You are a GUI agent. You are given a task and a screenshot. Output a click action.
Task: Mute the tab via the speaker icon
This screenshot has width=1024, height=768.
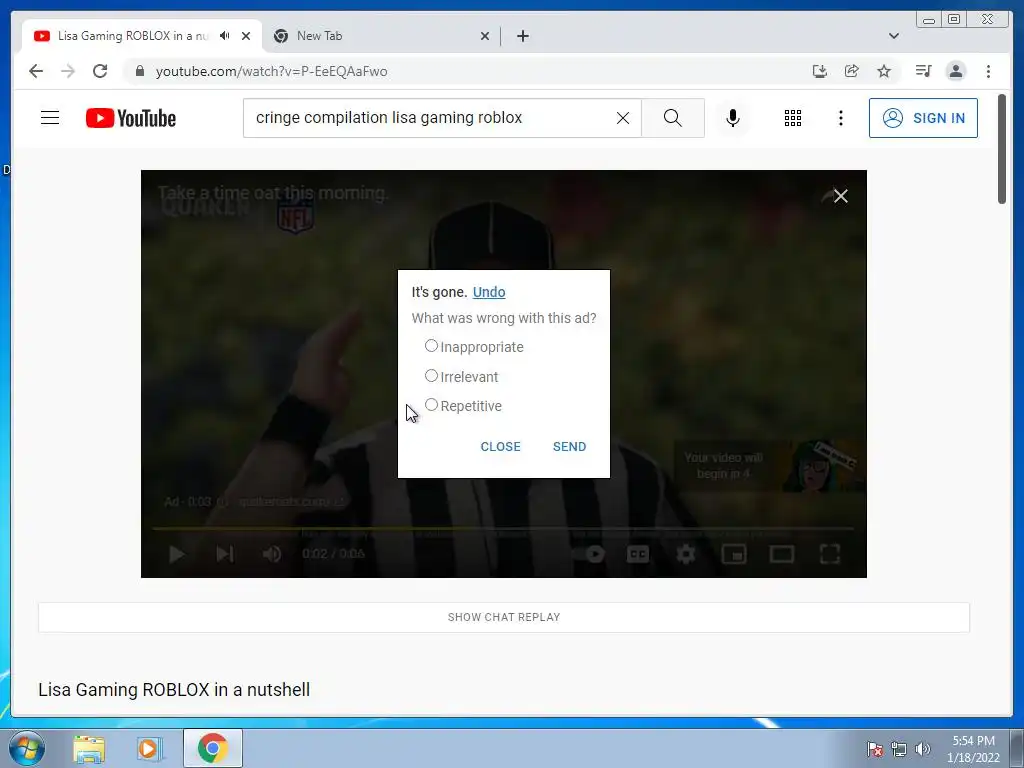click(x=225, y=36)
